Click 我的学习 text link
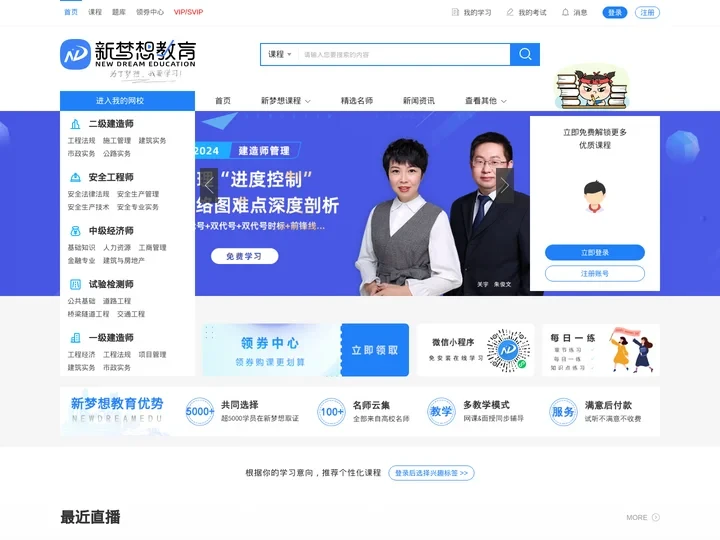This screenshot has height=540, width=720. [477, 12]
